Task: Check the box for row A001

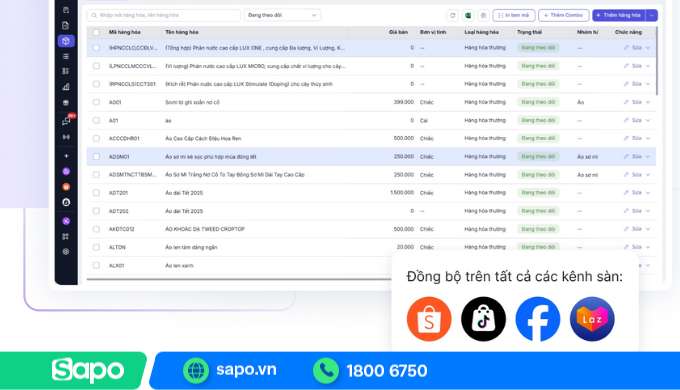Action: click(96, 102)
